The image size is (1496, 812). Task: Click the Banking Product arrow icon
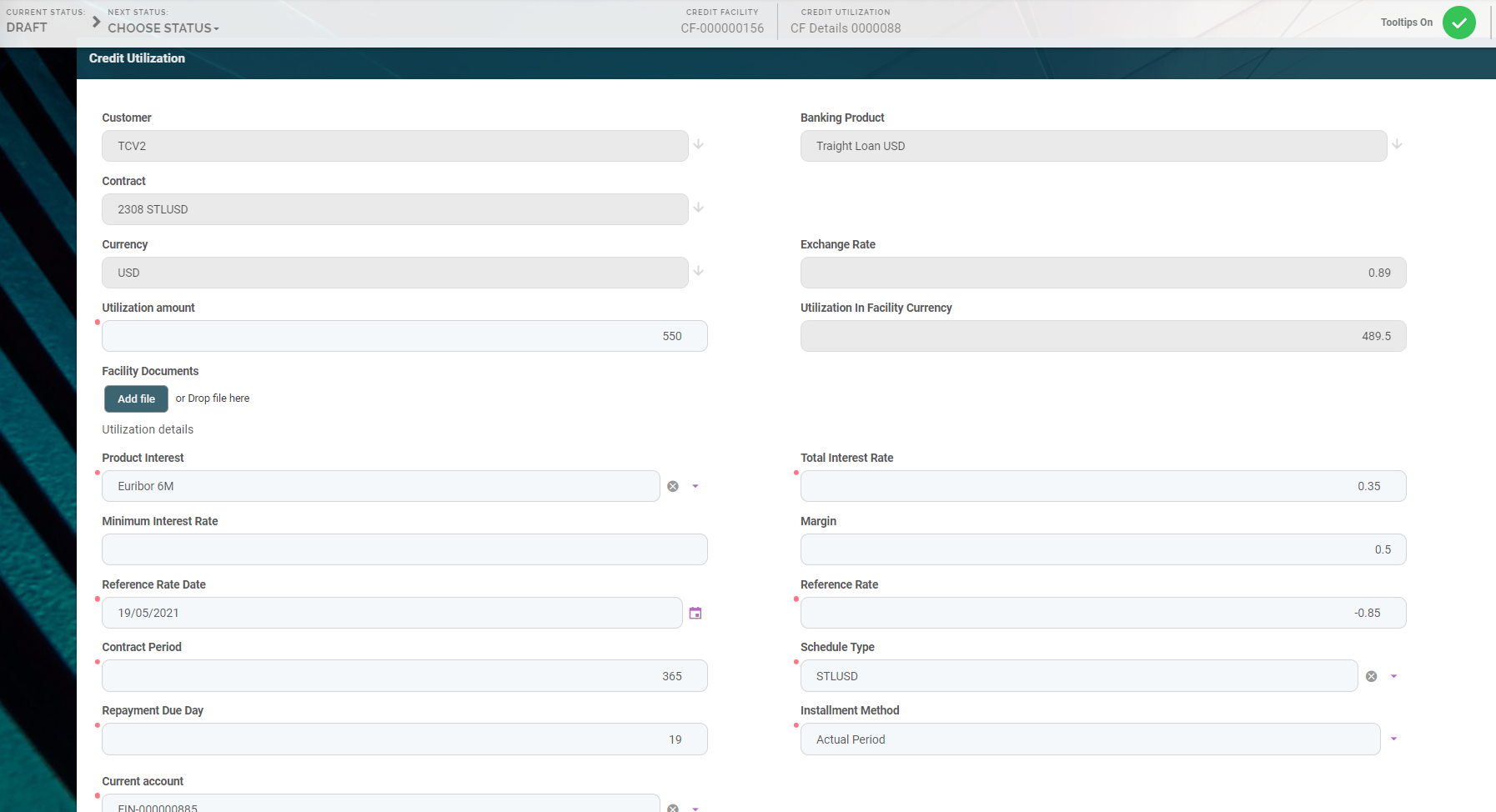(x=1397, y=145)
